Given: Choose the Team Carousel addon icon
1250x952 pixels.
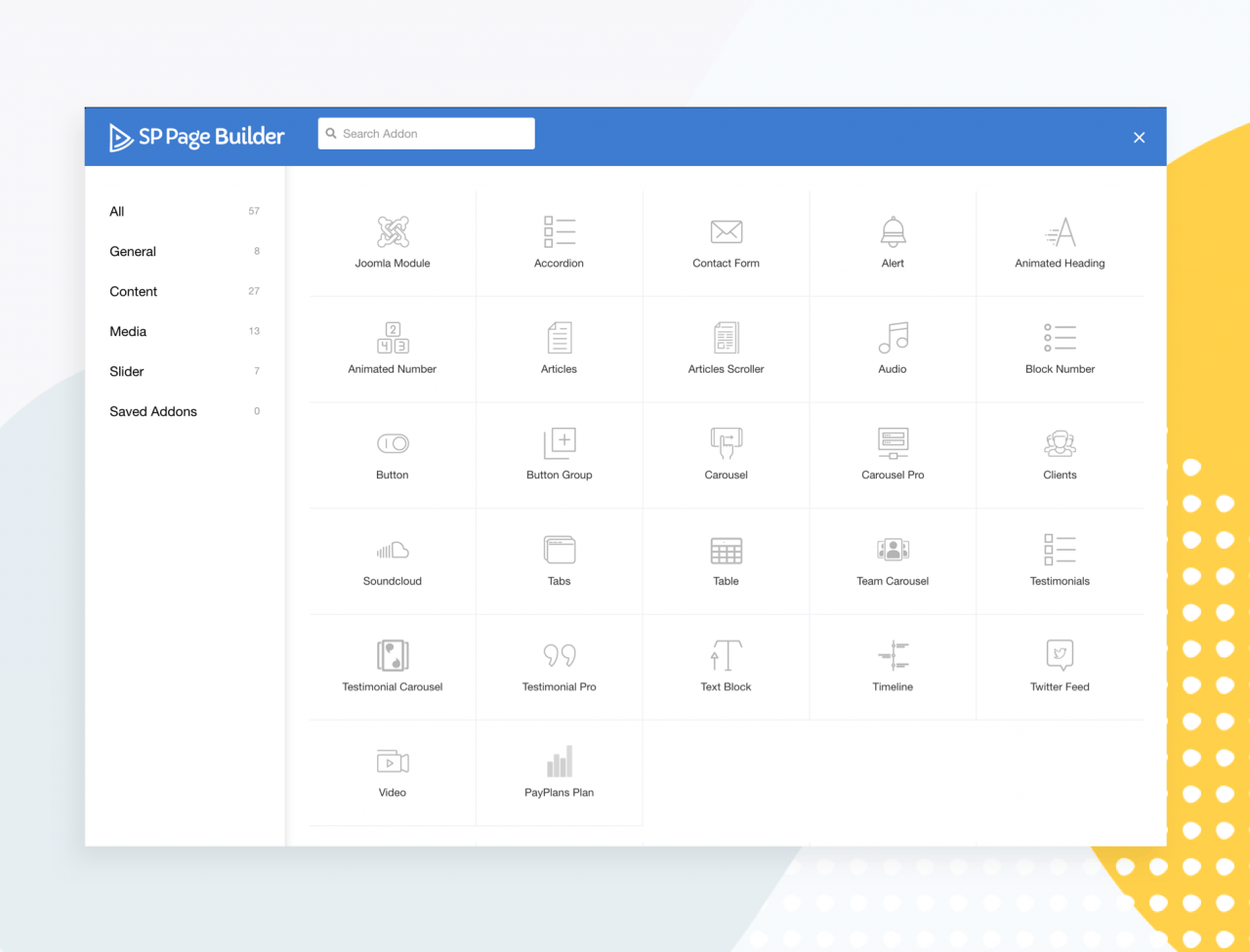Looking at the screenshot, I should coord(894,550).
